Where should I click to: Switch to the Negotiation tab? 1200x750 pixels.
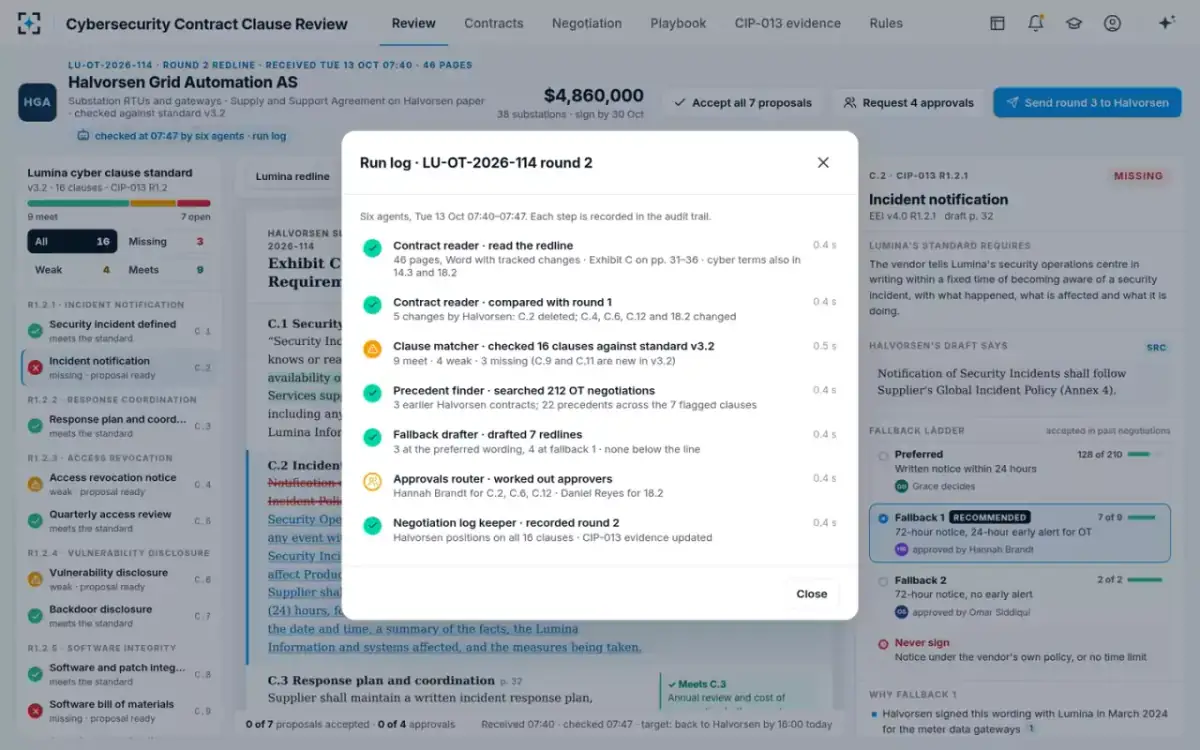[x=587, y=23]
